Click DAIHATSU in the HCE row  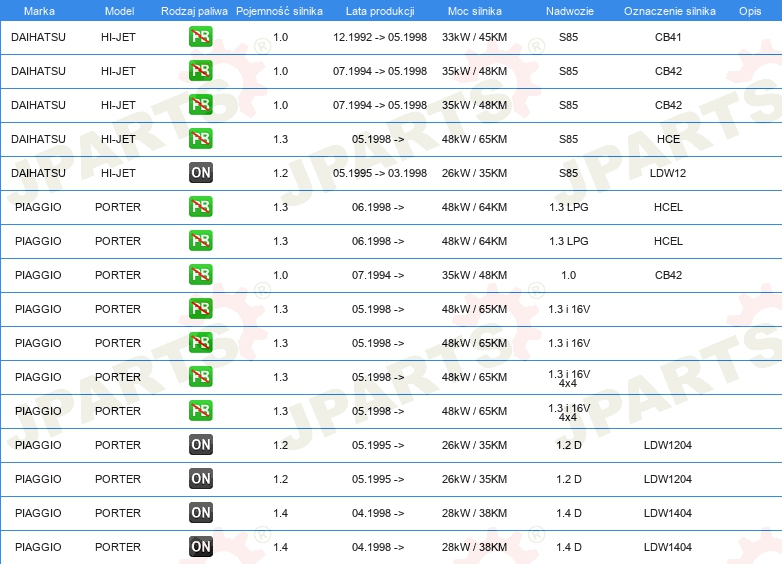[38, 139]
